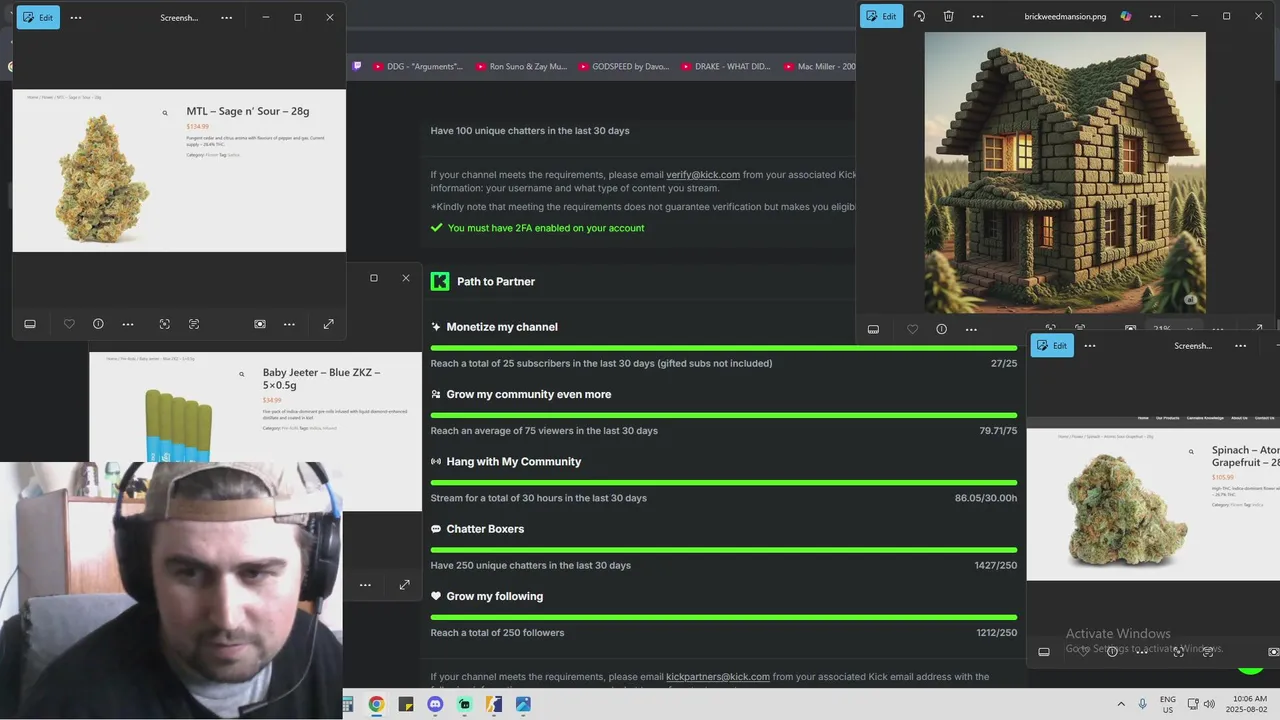Open the DDG "Arguments" YouTube bookmark
Image resolution: width=1280 pixels, height=720 pixels.
point(418,67)
